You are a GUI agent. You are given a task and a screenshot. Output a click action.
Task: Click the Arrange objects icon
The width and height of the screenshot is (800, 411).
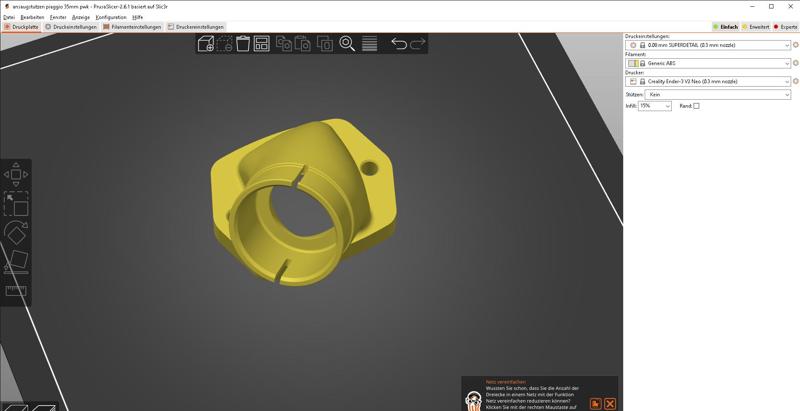click(x=262, y=44)
